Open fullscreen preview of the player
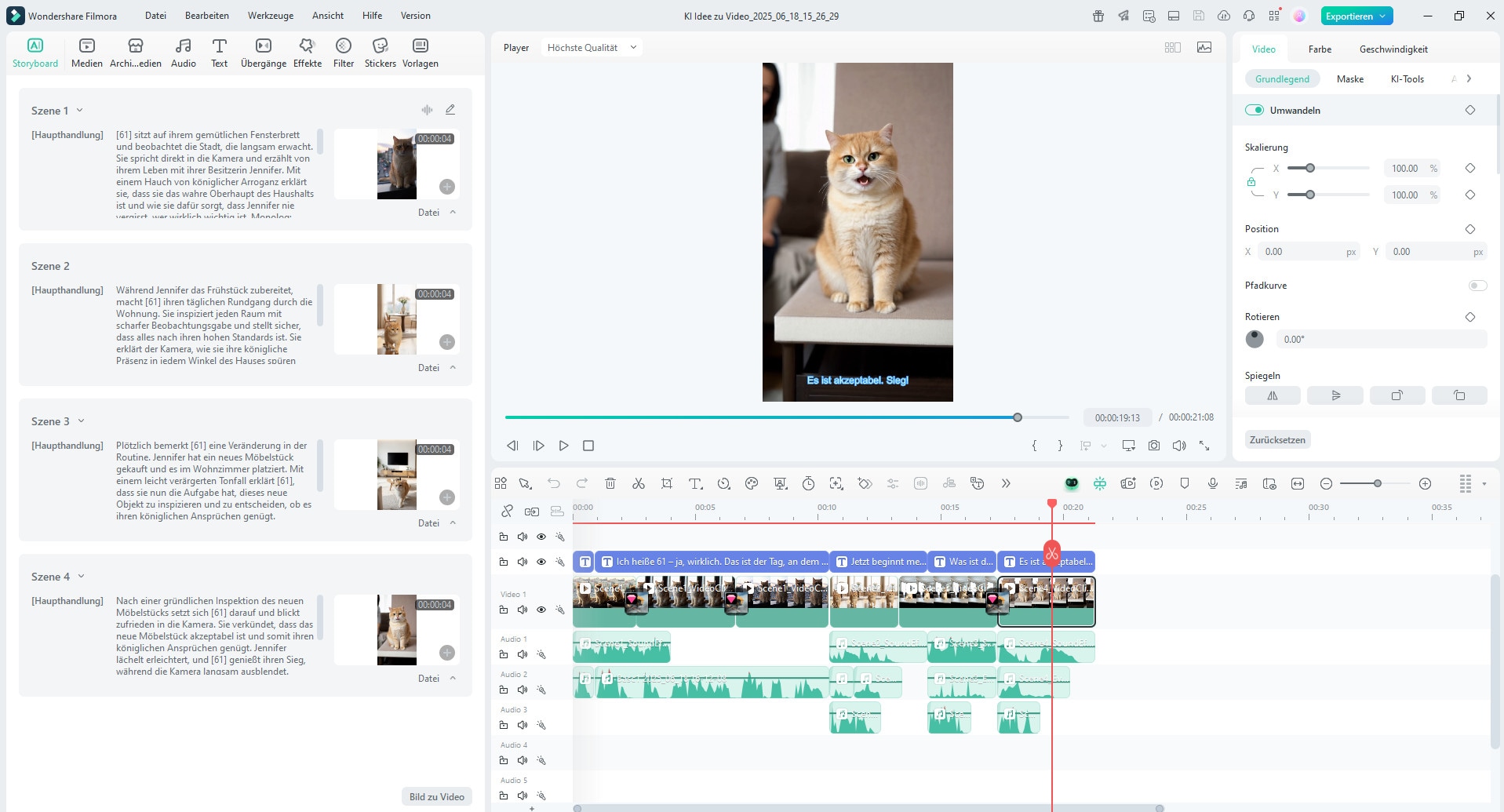The image size is (1504, 812). [1204, 446]
